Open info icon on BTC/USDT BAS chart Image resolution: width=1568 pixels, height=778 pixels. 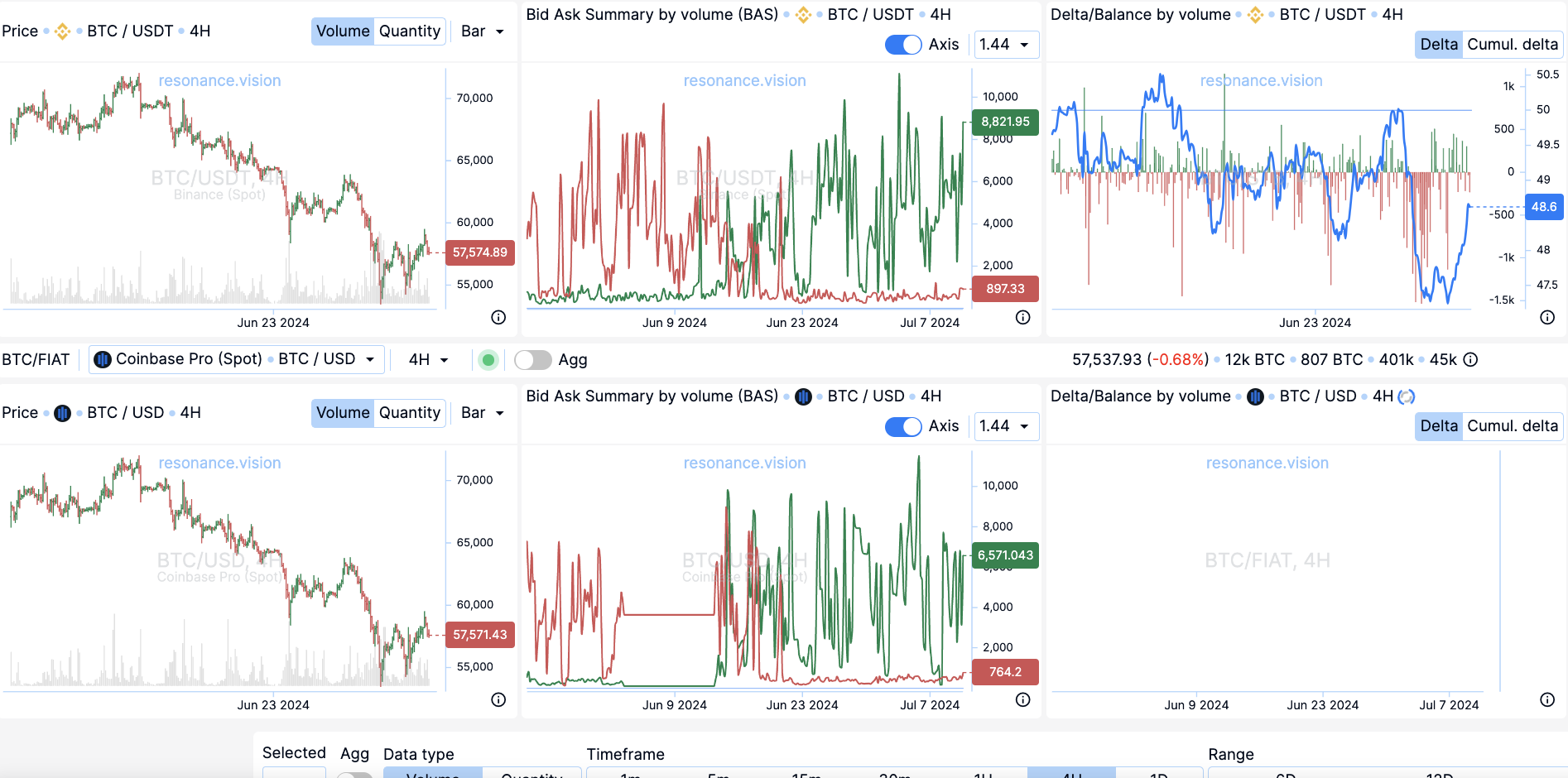pyautogui.click(x=1023, y=317)
